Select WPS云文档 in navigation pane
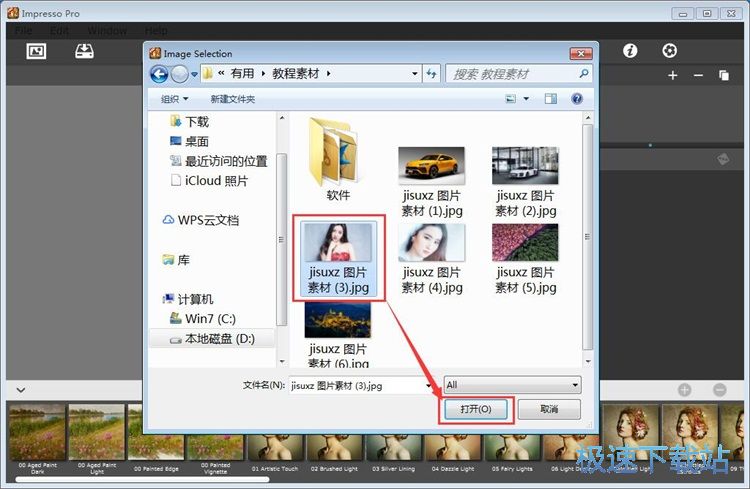The height and width of the screenshot is (489, 750). click(x=200, y=220)
